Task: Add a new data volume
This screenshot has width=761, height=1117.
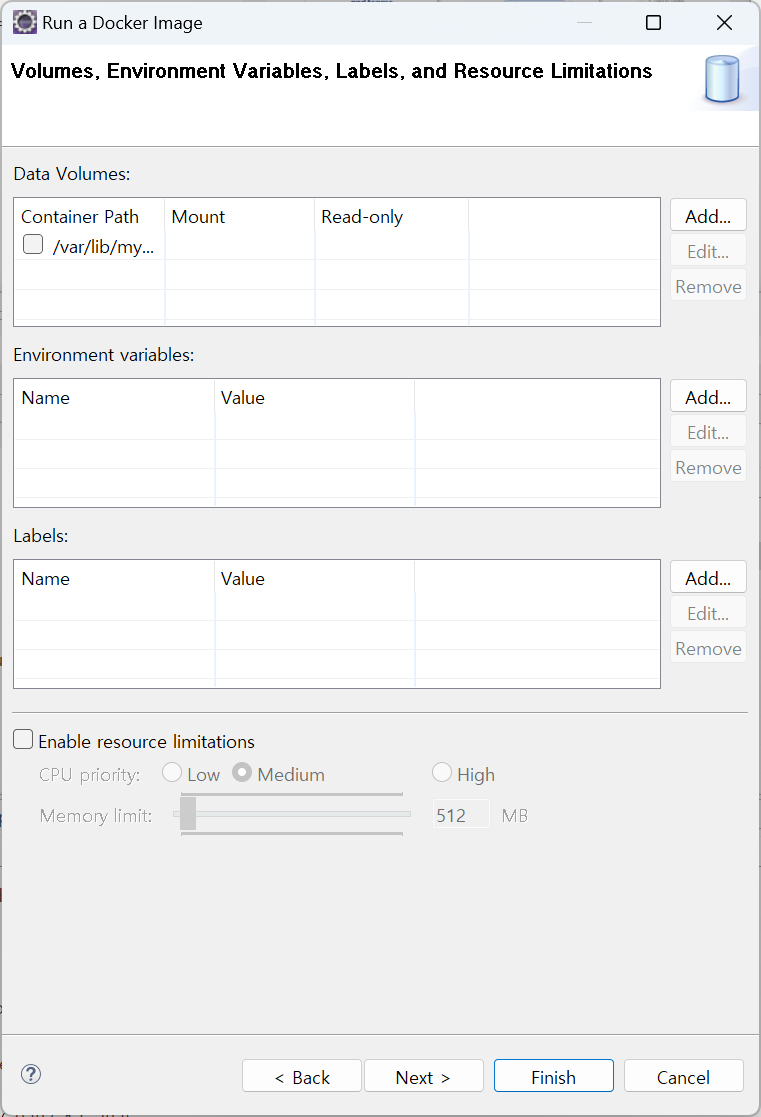Action: (x=708, y=216)
